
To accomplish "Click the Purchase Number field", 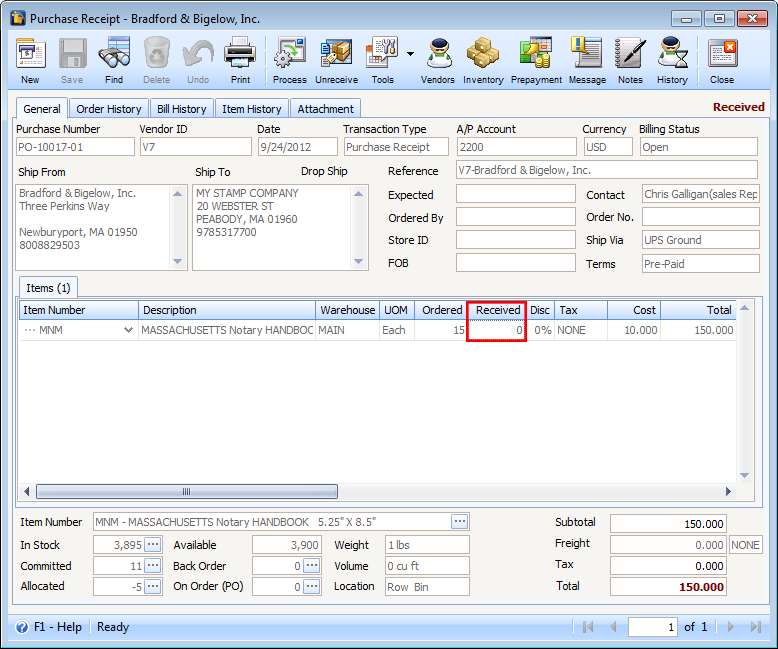I will (x=75, y=147).
